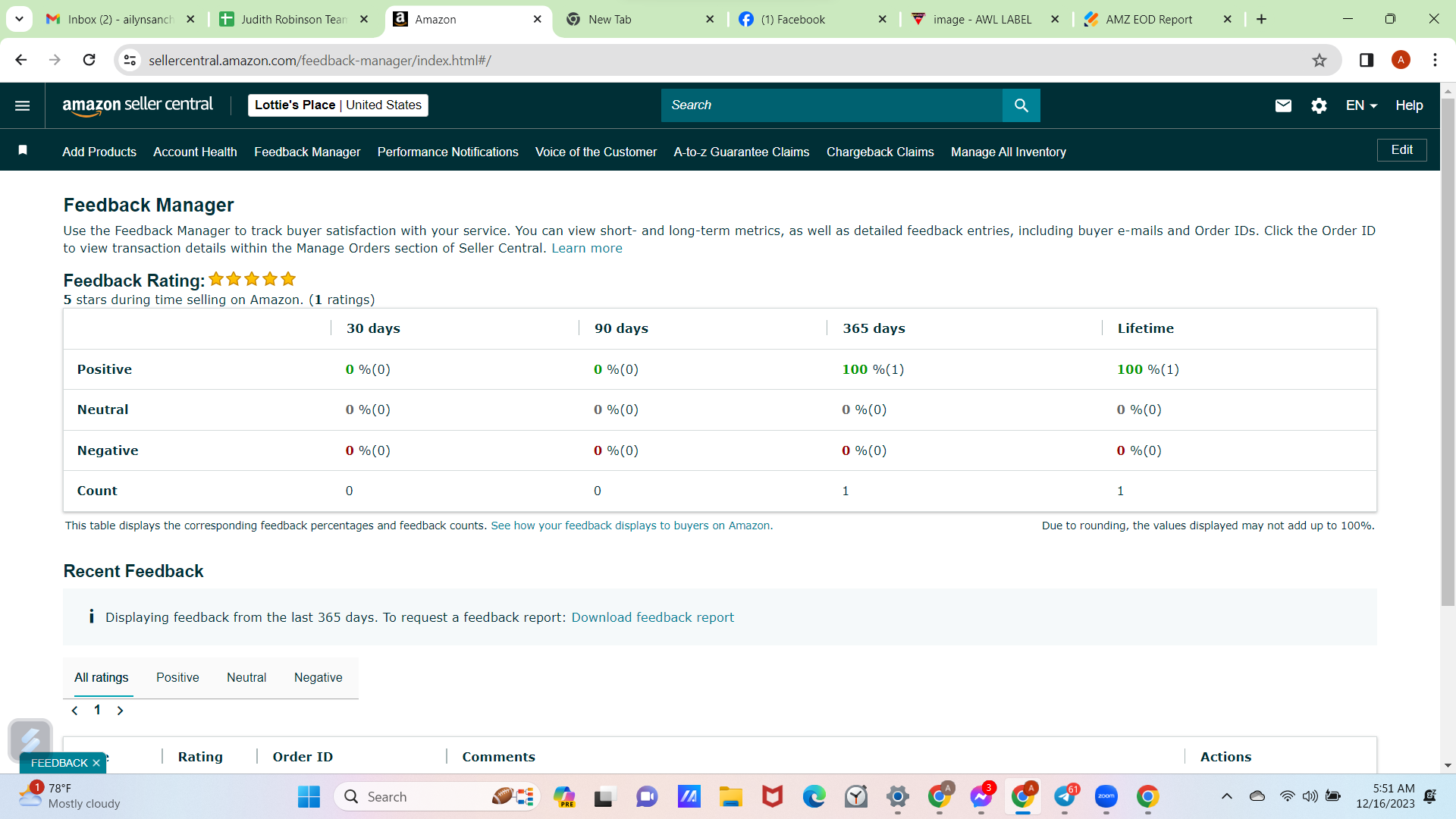
Task: Open Zoom from the taskbar
Action: tap(1106, 797)
